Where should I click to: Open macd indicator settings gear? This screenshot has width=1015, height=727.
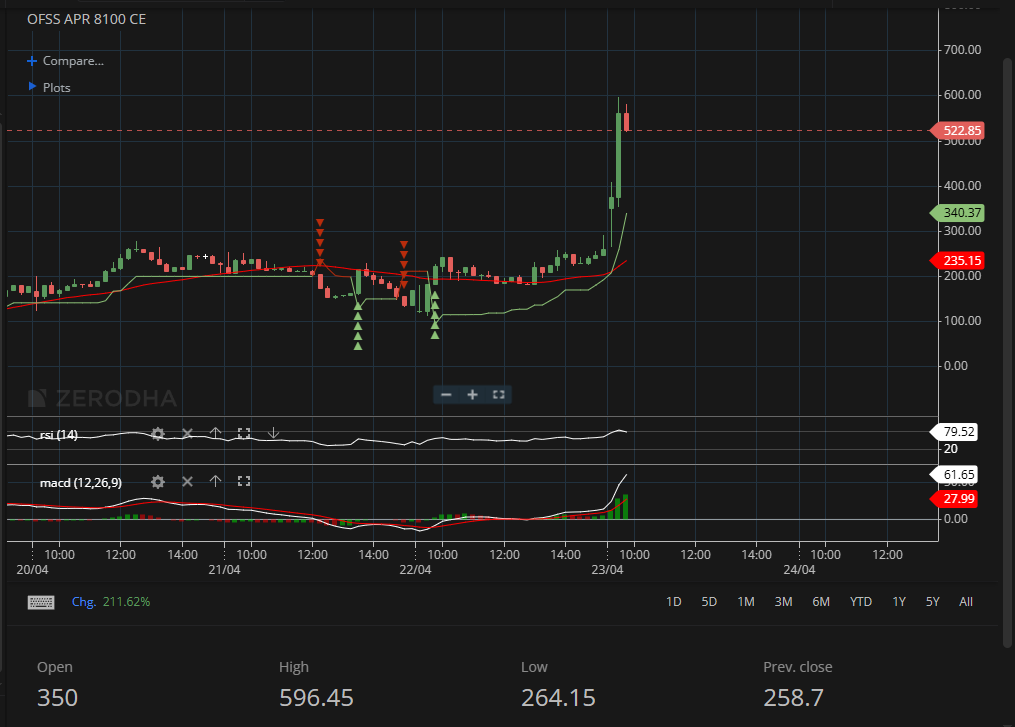pyautogui.click(x=157, y=482)
